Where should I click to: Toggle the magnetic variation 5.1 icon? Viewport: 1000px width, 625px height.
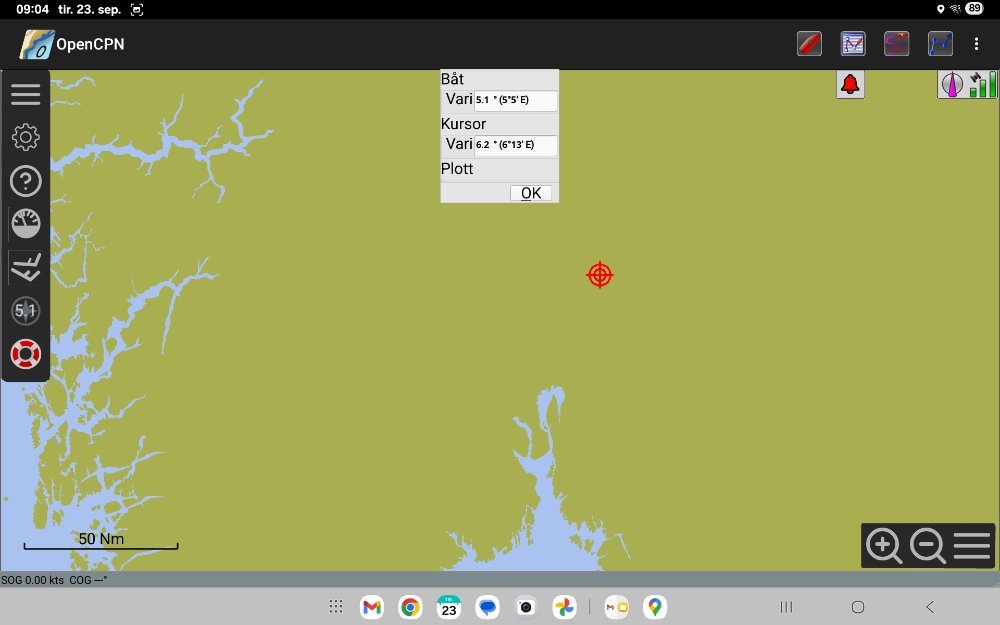click(25, 311)
